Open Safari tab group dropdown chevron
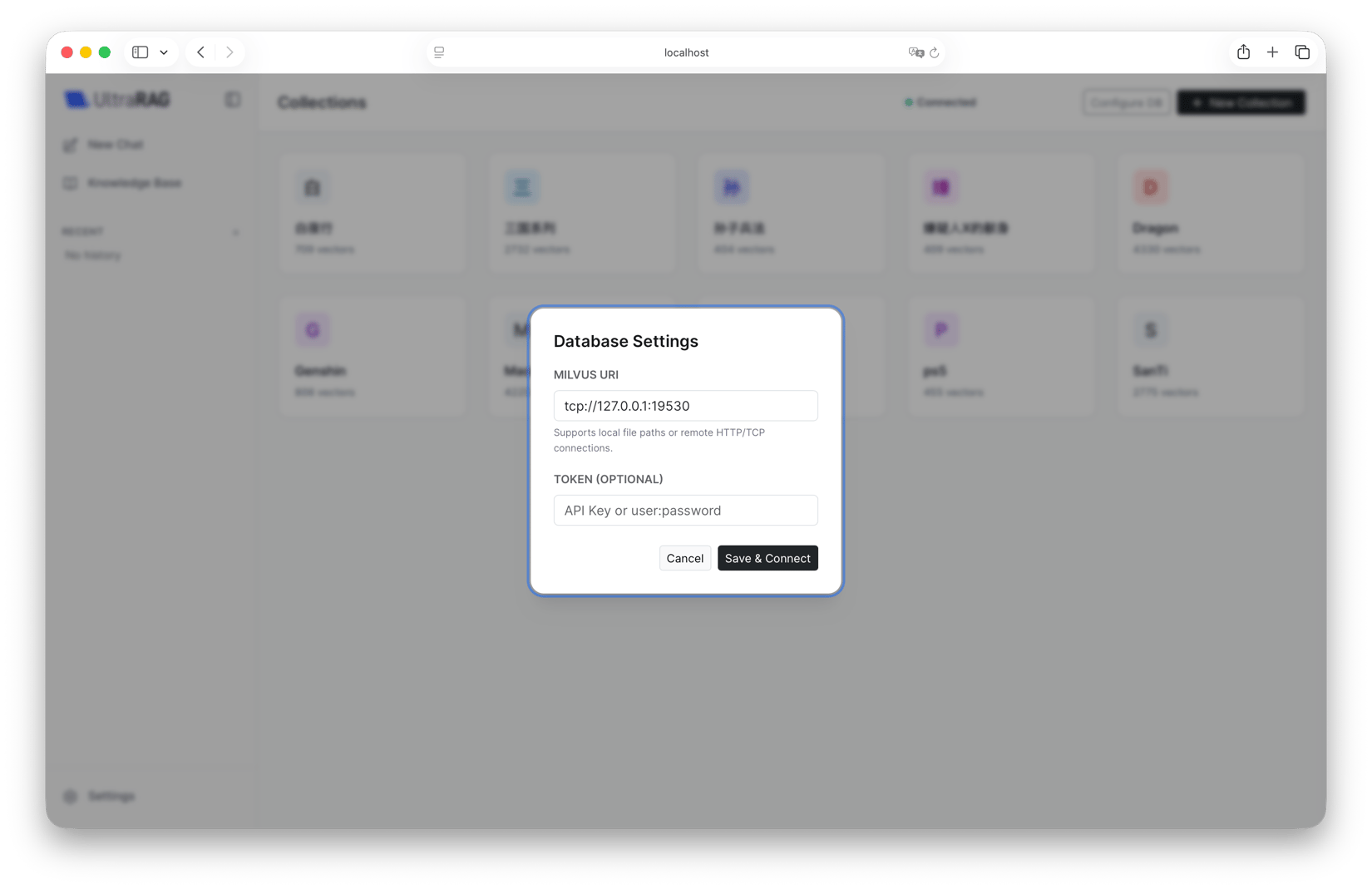 [x=164, y=52]
